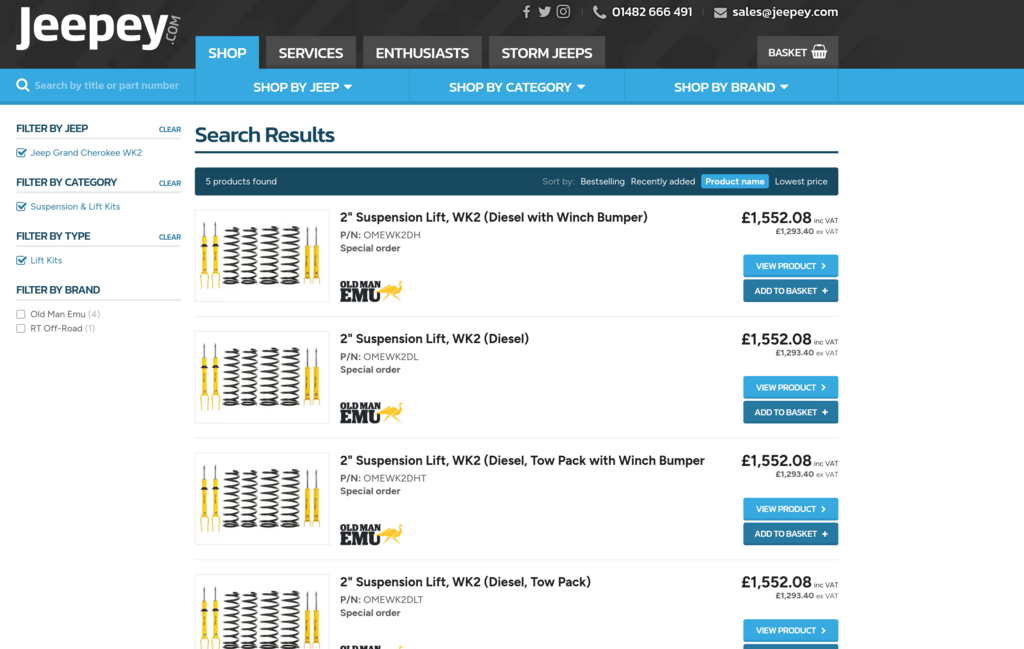
Task: Add OMEWK2DH lift kit to basket
Action: point(790,291)
